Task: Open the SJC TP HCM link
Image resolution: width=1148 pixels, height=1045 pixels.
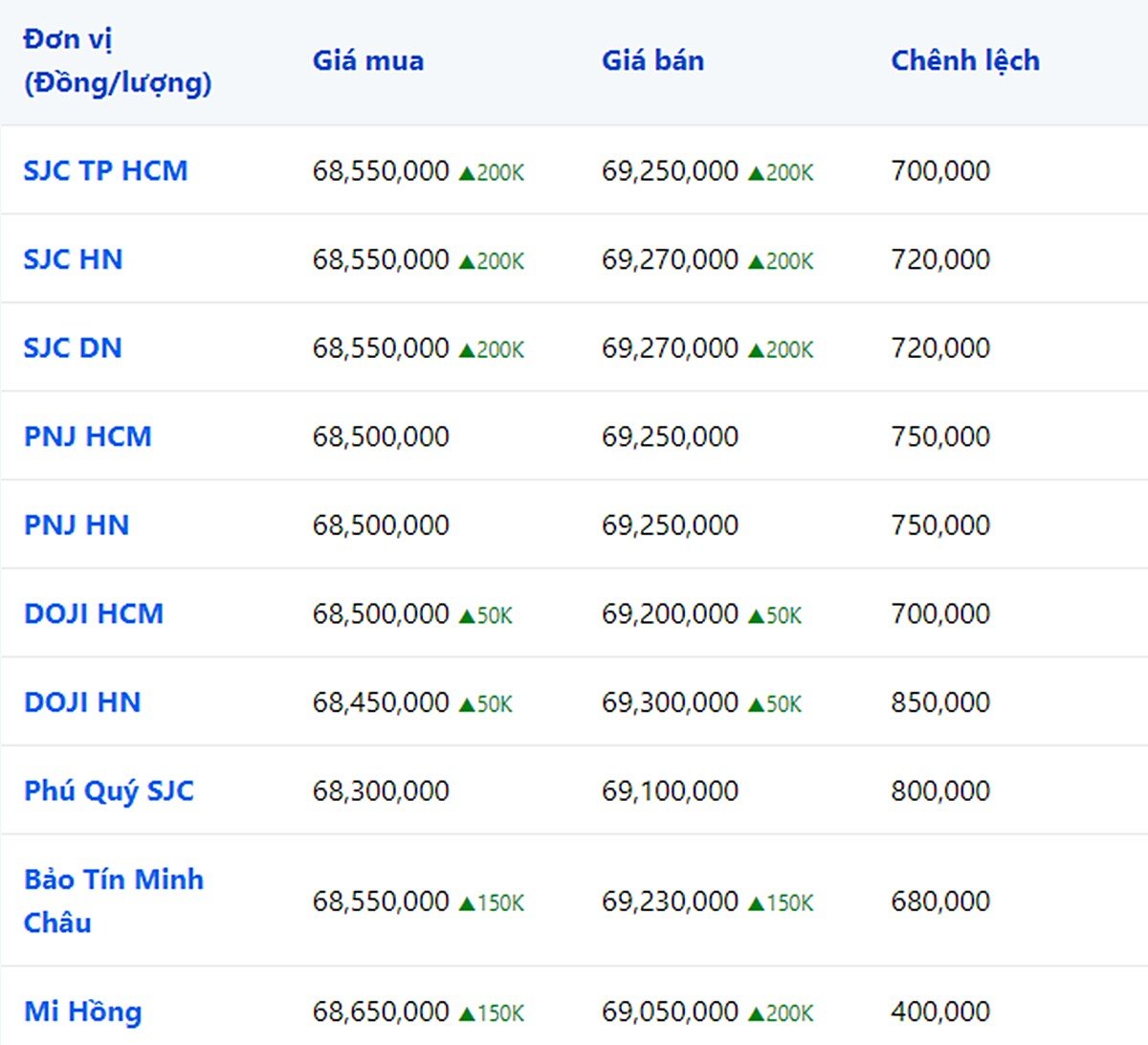Action: click(x=105, y=171)
